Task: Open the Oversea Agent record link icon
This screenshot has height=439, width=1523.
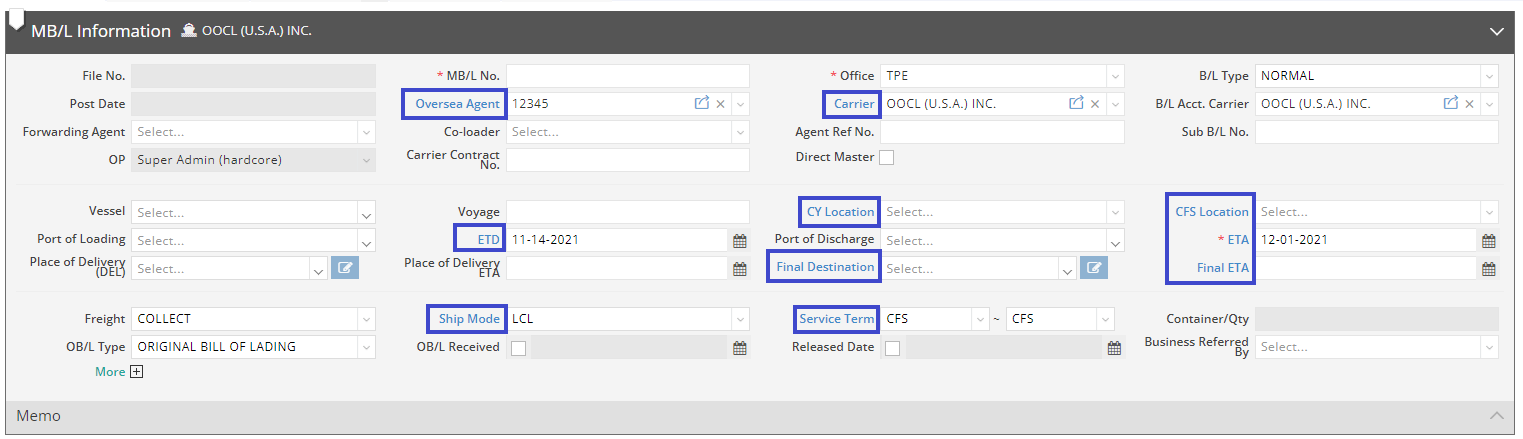Action: pyautogui.click(x=702, y=104)
